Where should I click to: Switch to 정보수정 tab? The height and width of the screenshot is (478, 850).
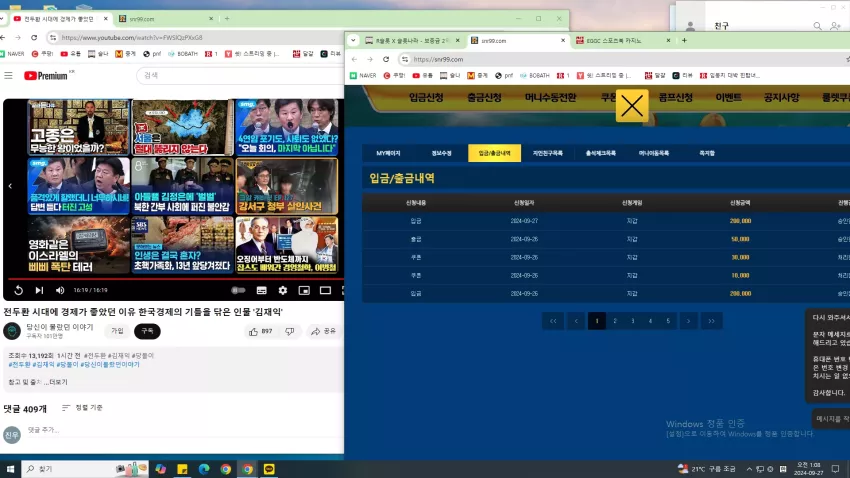click(441, 153)
